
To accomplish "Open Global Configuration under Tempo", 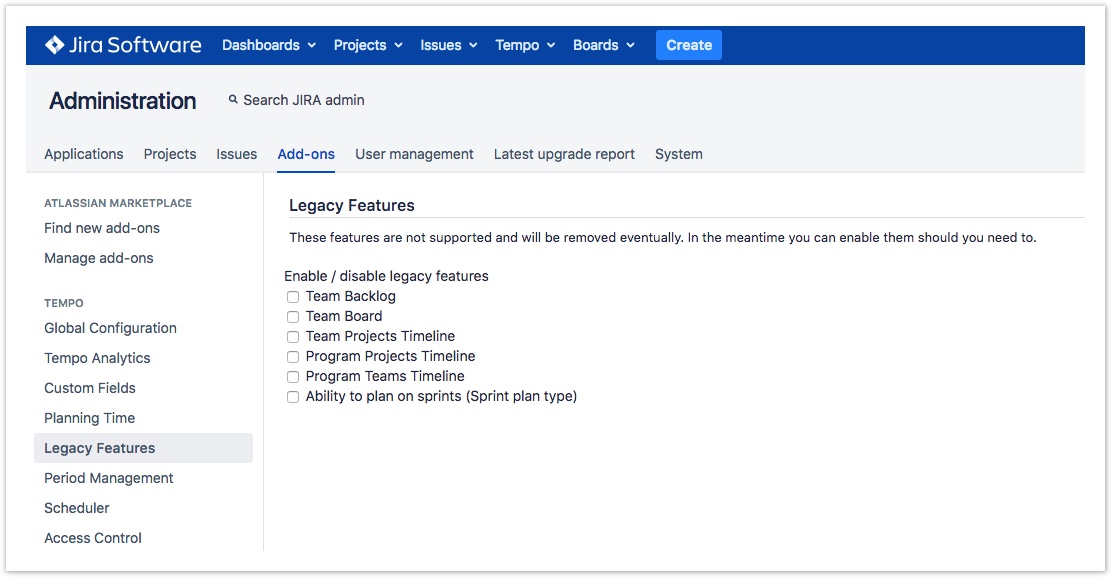I will [110, 328].
